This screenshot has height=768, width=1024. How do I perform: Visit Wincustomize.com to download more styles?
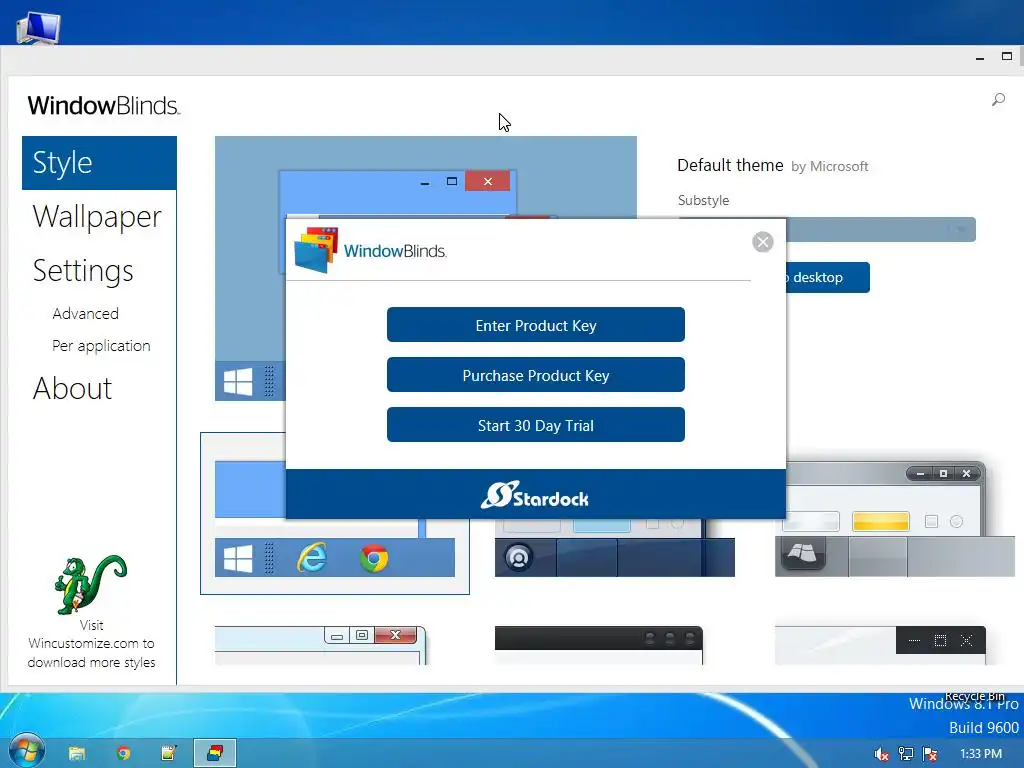pos(91,644)
